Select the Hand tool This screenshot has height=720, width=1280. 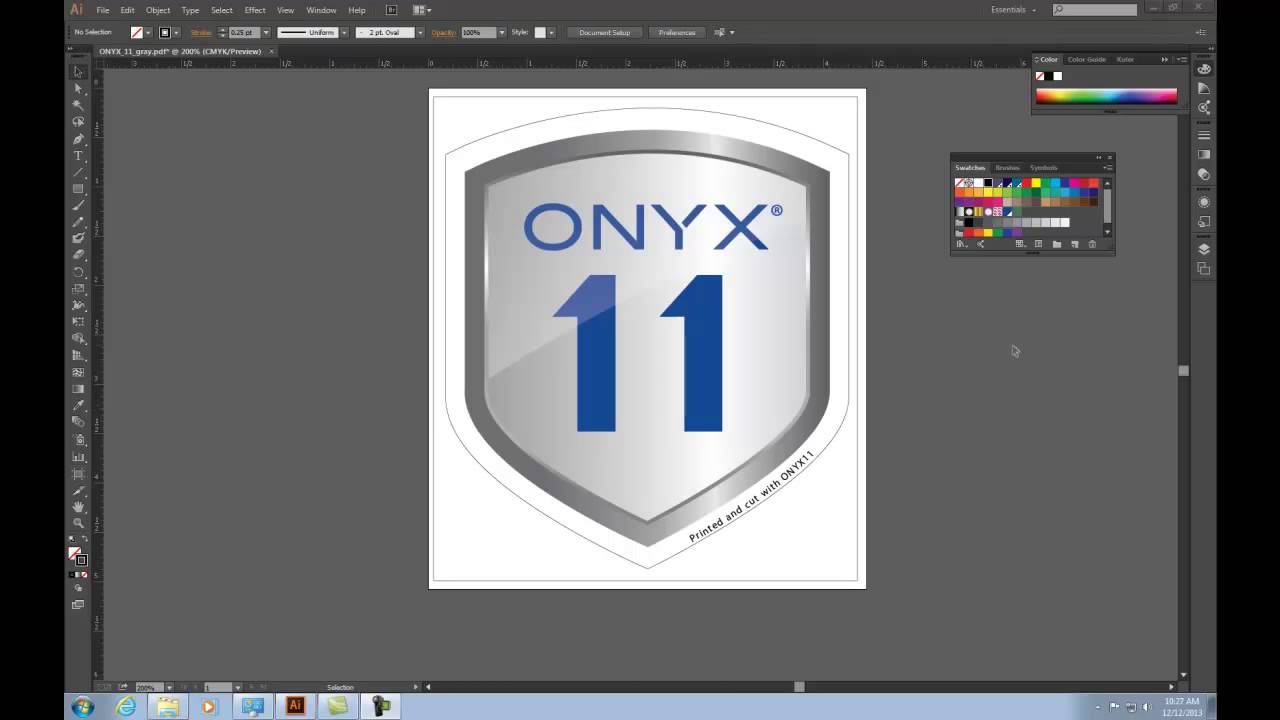78,507
